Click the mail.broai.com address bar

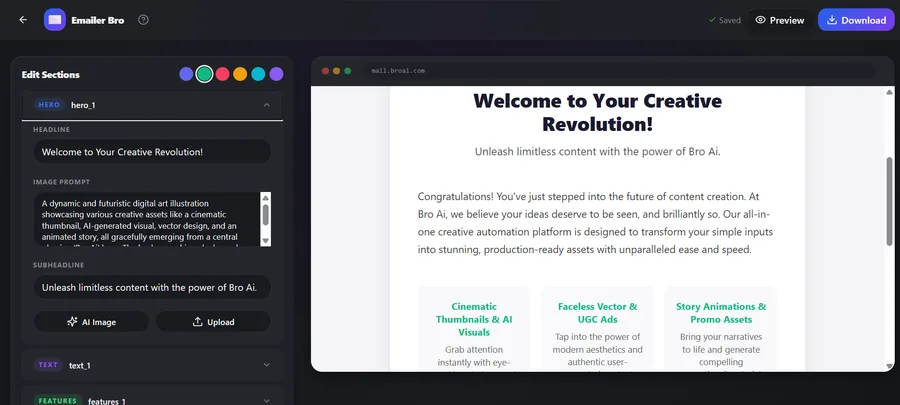coord(620,71)
